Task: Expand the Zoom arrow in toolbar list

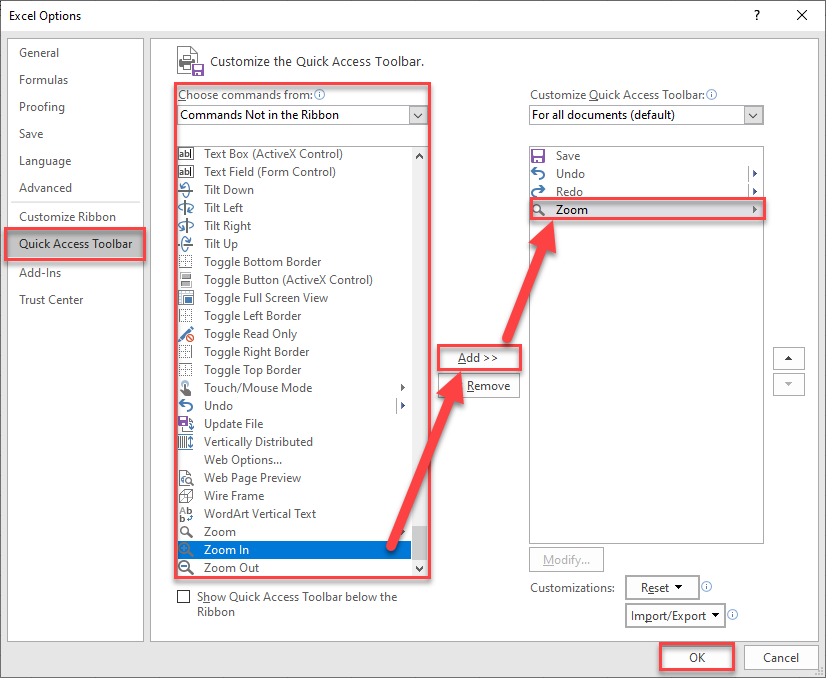Action: point(755,210)
